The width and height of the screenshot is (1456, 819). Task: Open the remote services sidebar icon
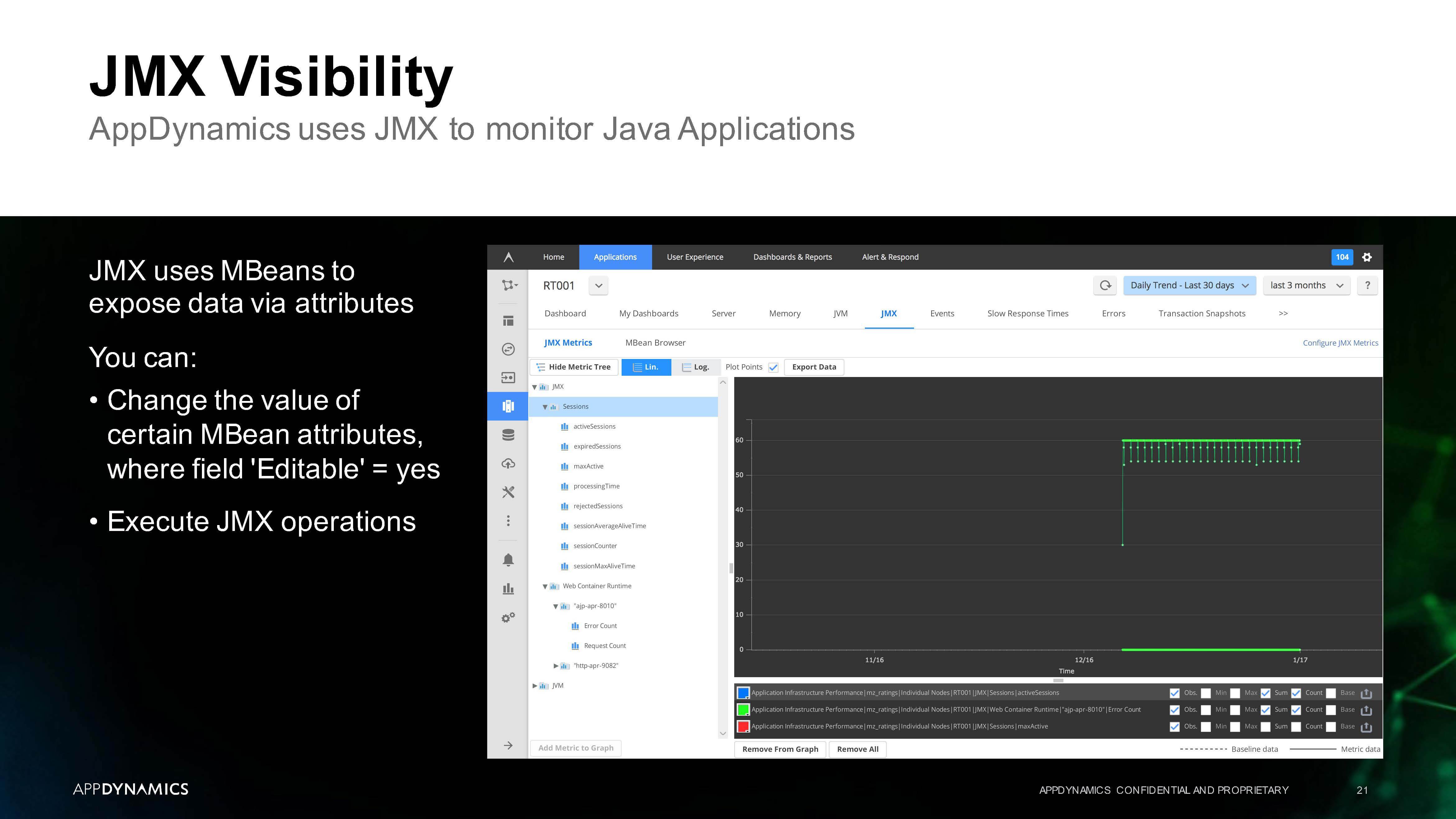point(508,378)
